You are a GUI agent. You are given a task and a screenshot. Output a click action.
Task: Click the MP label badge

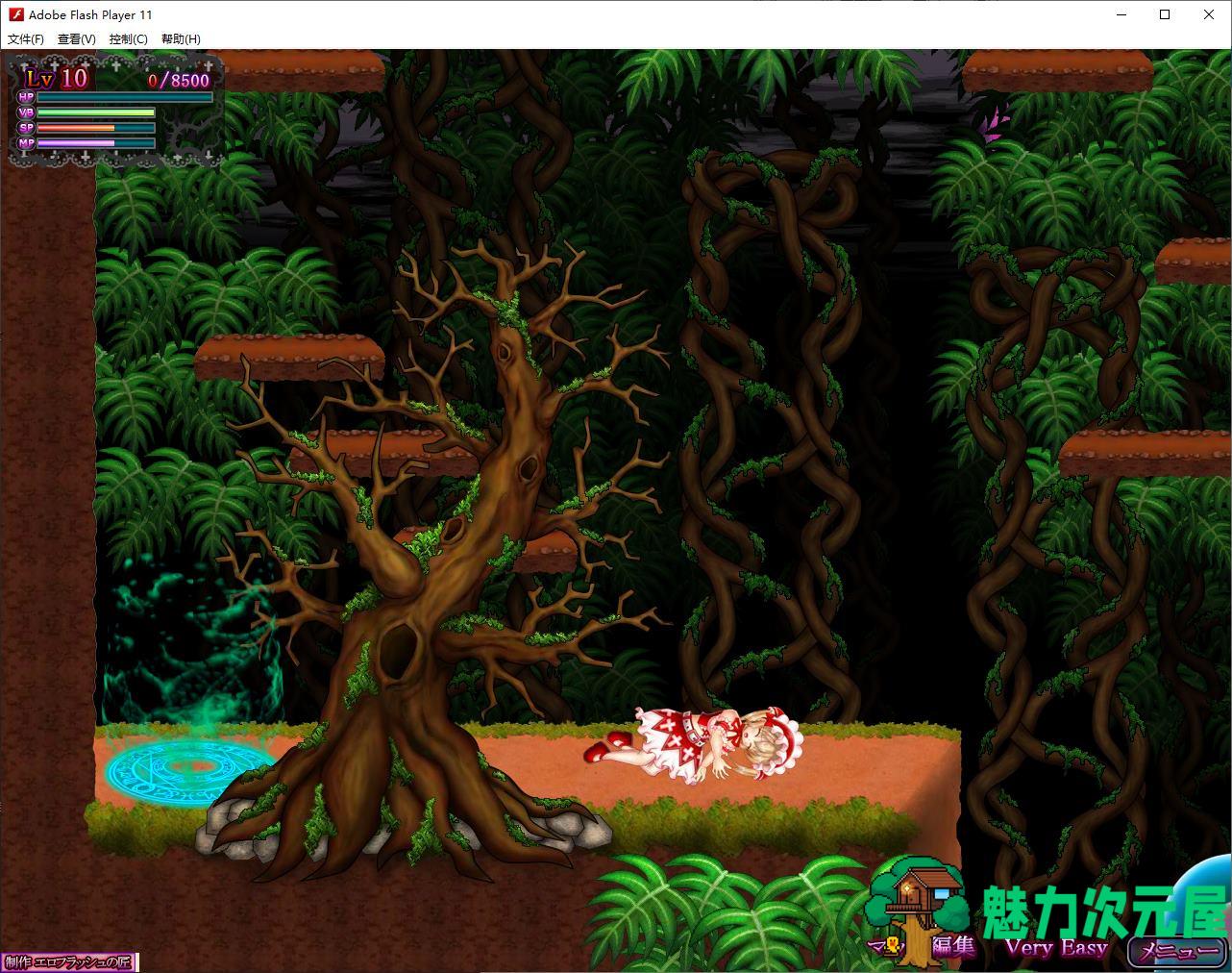(26, 143)
